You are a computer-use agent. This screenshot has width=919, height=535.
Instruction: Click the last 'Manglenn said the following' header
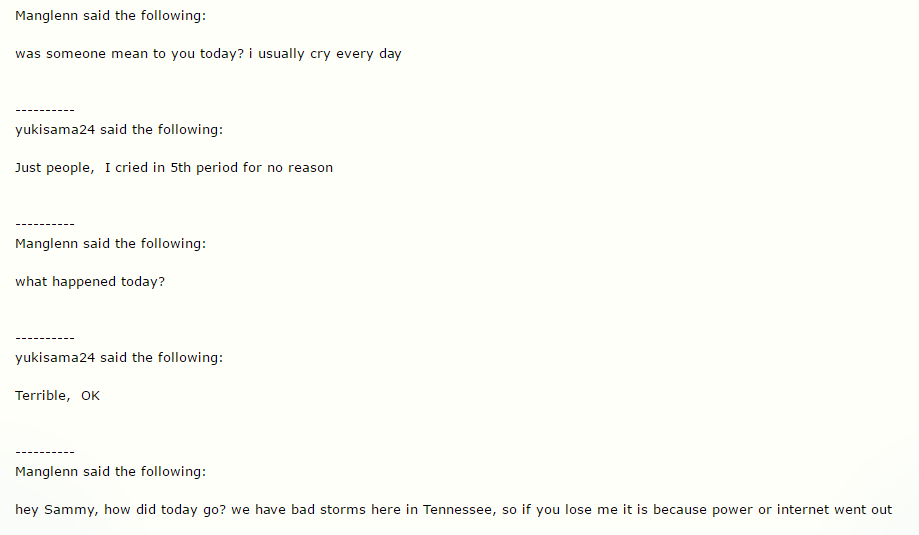tap(110, 472)
